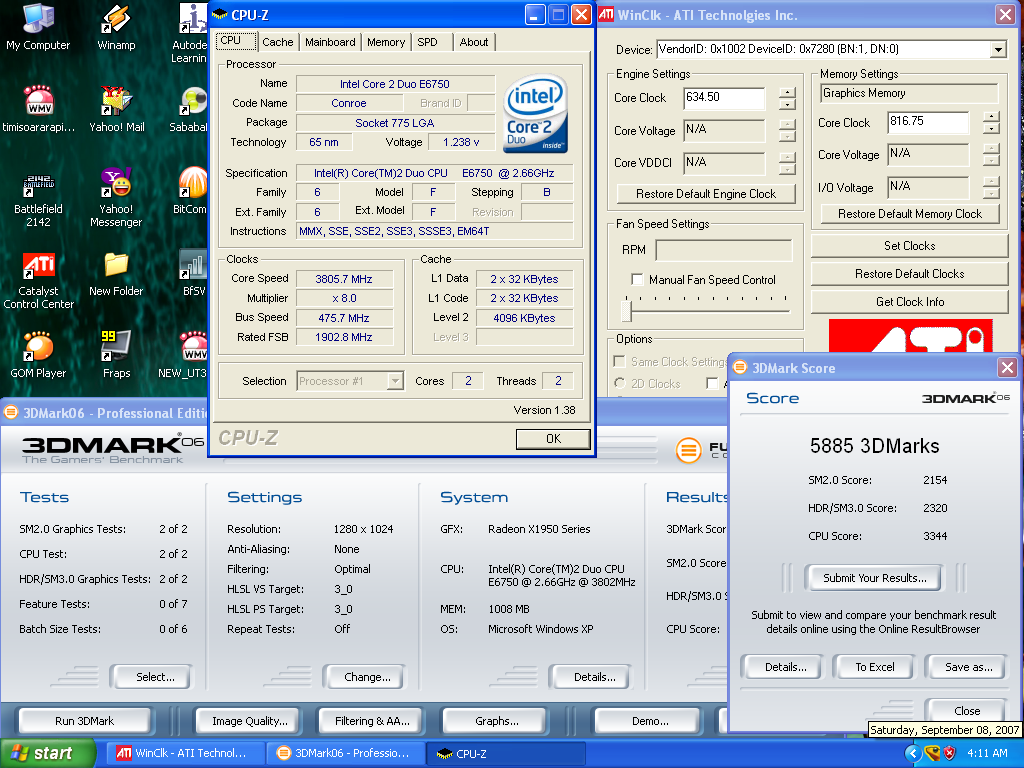Click Run 3DMark button
This screenshot has height=768, width=1024.
[84, 721]
